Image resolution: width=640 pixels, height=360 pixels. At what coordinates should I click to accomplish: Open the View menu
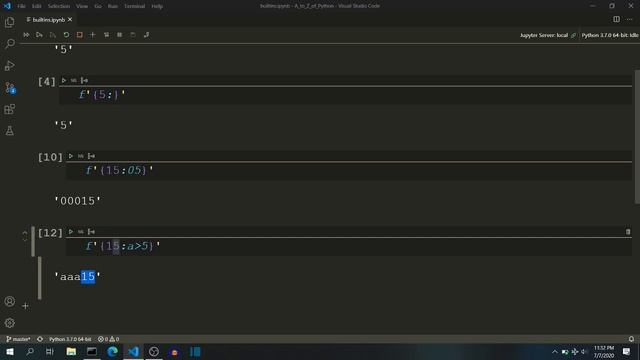(x=82, y=6)
